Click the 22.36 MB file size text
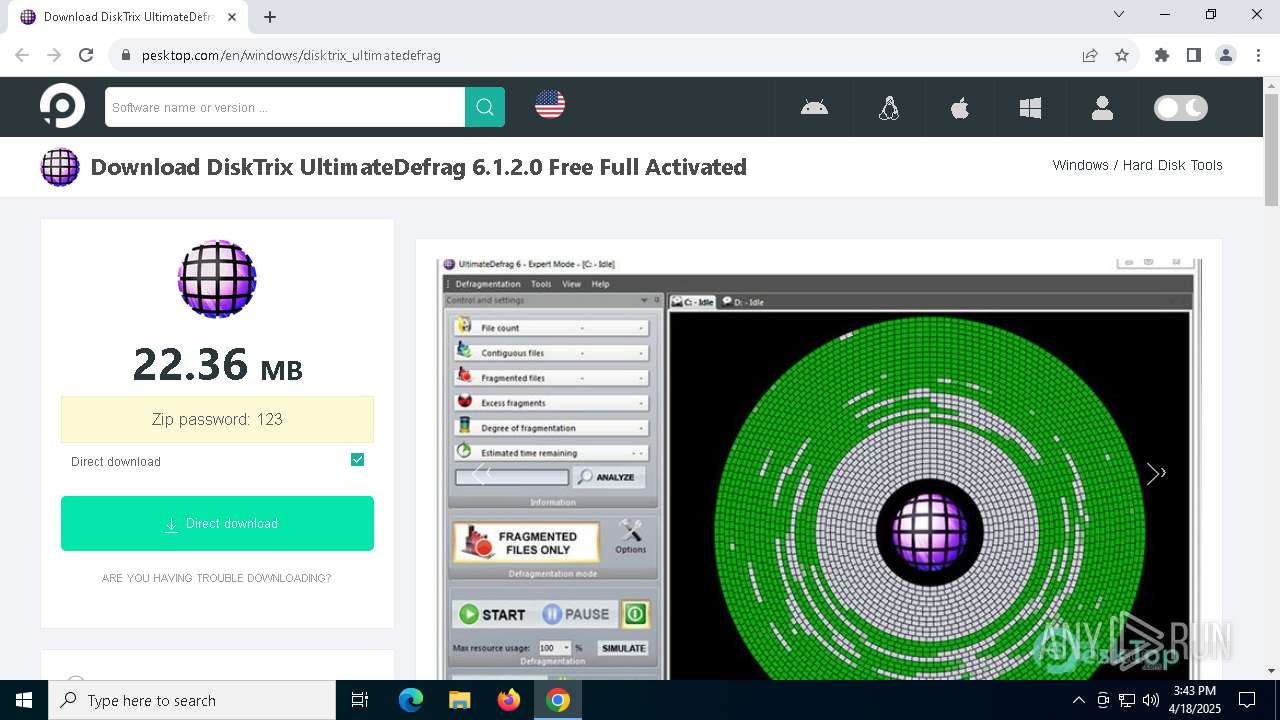Viewport: 1280px width, 720px height. pos(217,364)
